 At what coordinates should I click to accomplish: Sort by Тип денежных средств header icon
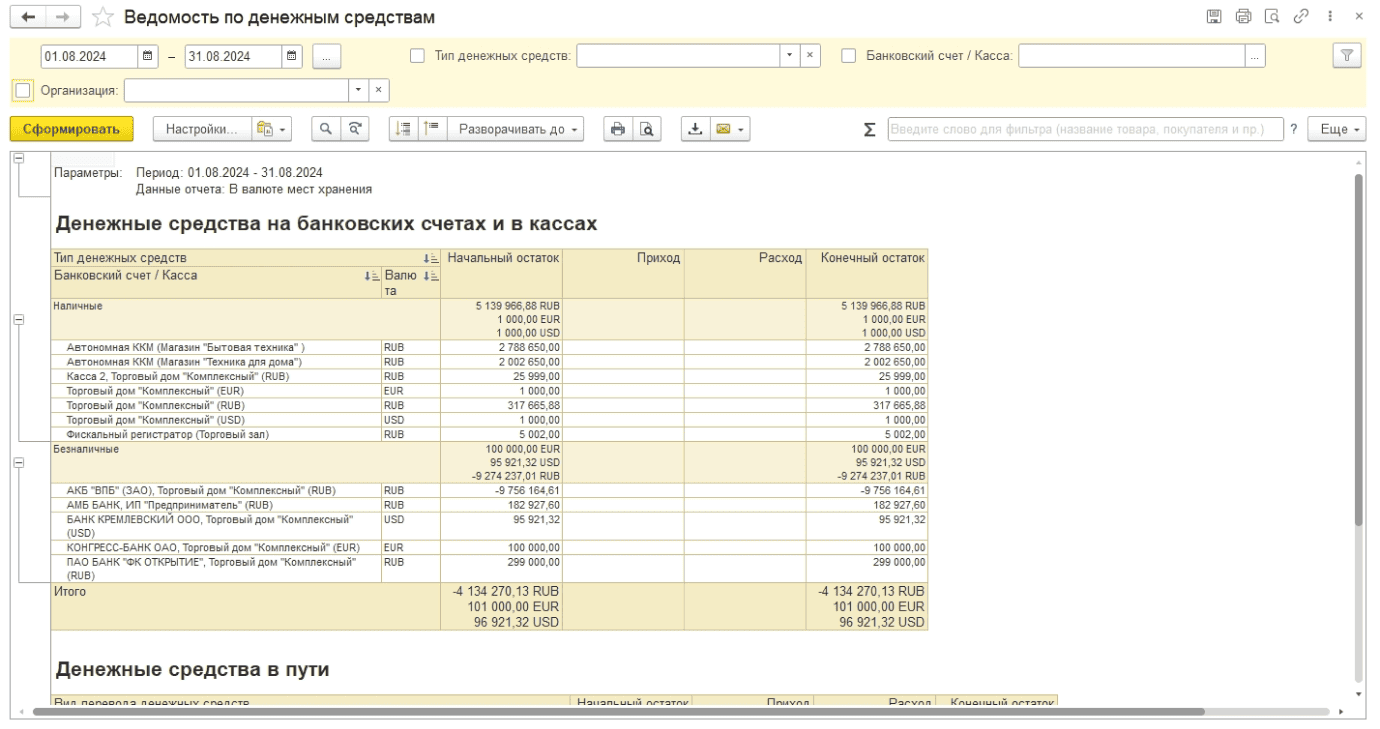click(431, 258)
